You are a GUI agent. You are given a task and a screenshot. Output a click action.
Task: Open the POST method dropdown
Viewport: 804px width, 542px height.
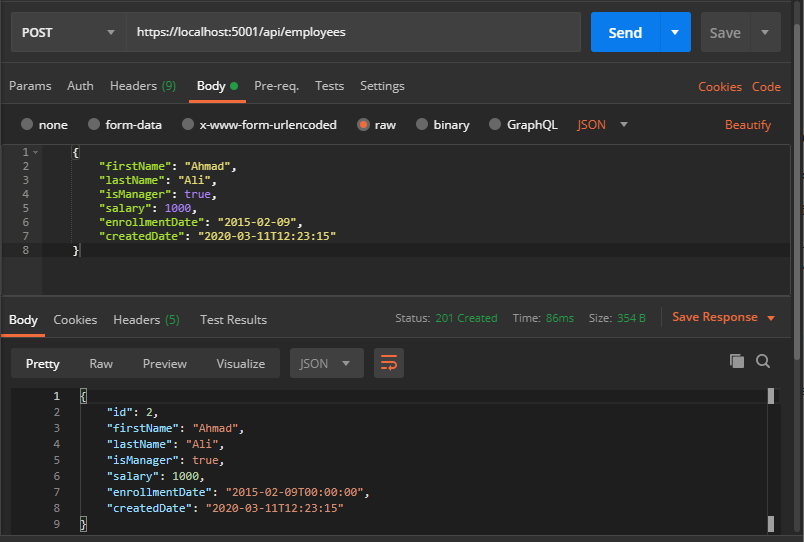[68, 32]
